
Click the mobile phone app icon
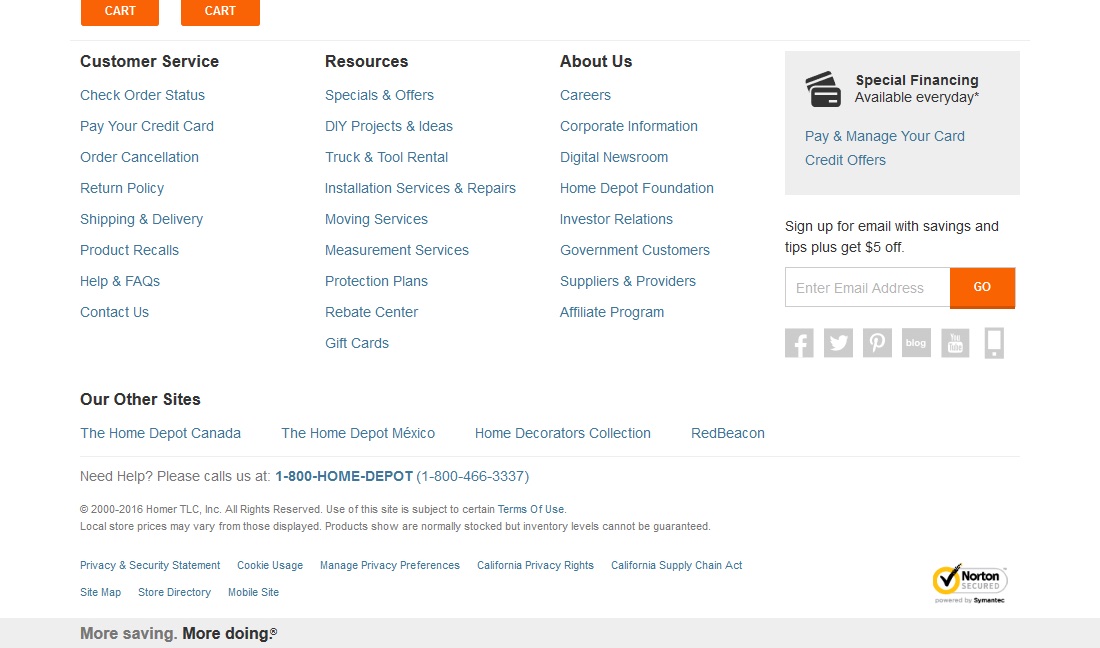994,343
